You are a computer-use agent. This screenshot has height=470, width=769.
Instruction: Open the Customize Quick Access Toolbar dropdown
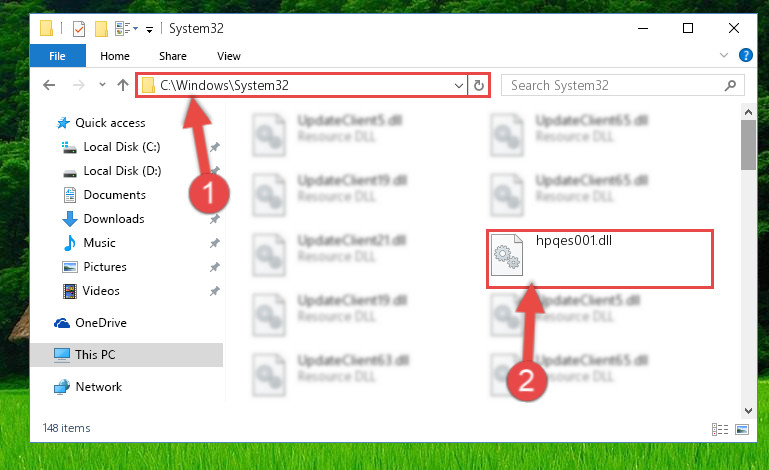(149, 30)
